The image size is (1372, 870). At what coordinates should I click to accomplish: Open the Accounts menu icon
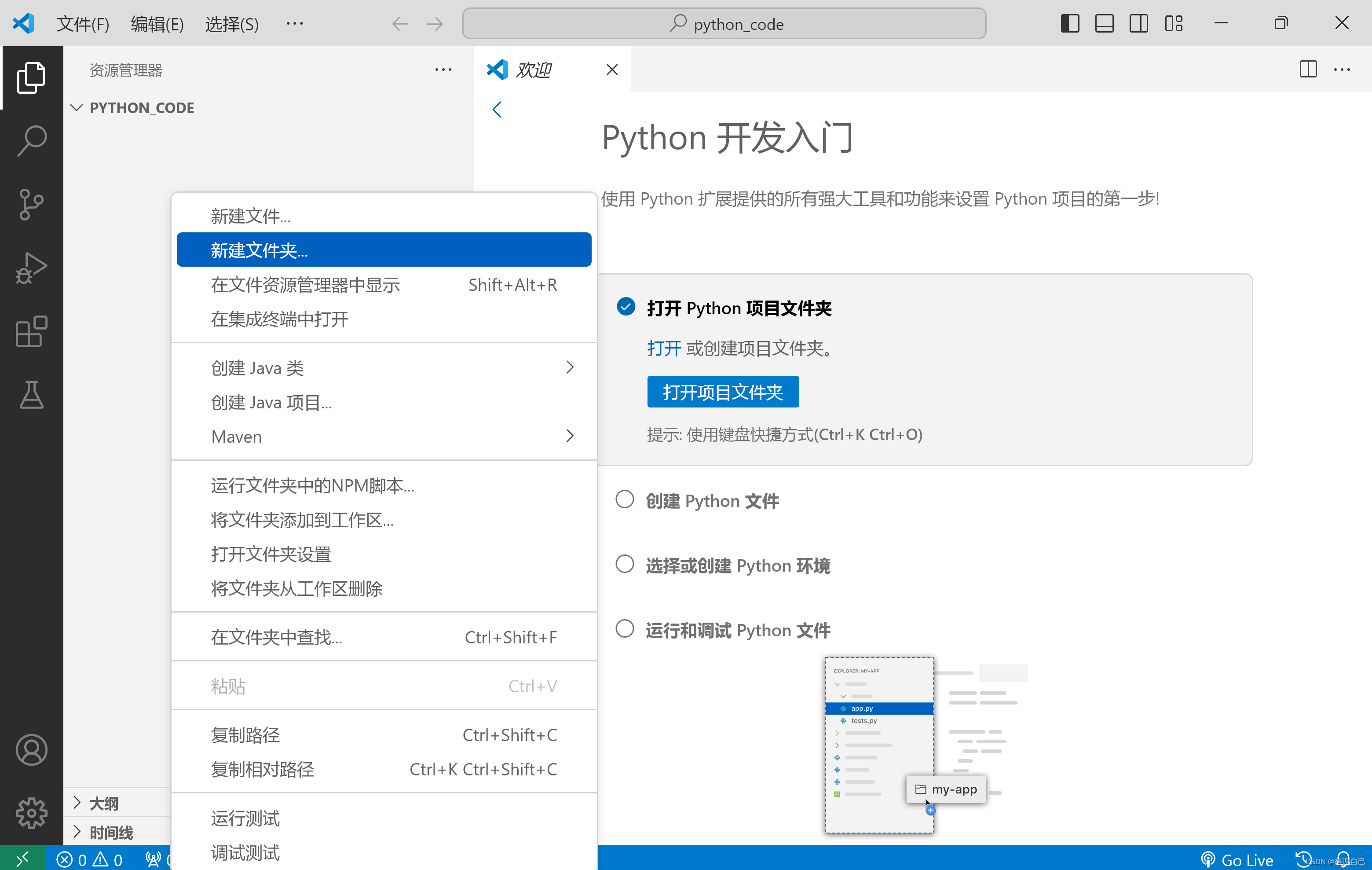pyautogui.click(x=31, y=750)
